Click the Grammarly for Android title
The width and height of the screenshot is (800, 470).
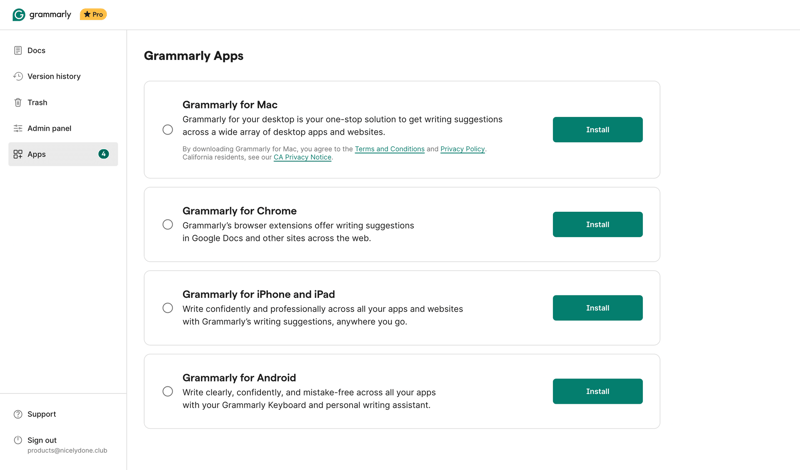pos(239,378)
